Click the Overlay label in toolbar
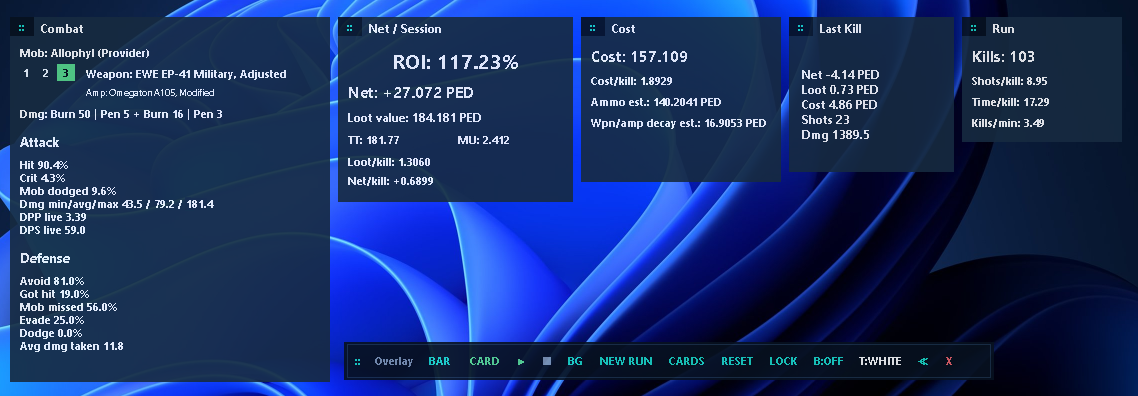The width and height of the screenshot is (1138, 396). point(393,361)
